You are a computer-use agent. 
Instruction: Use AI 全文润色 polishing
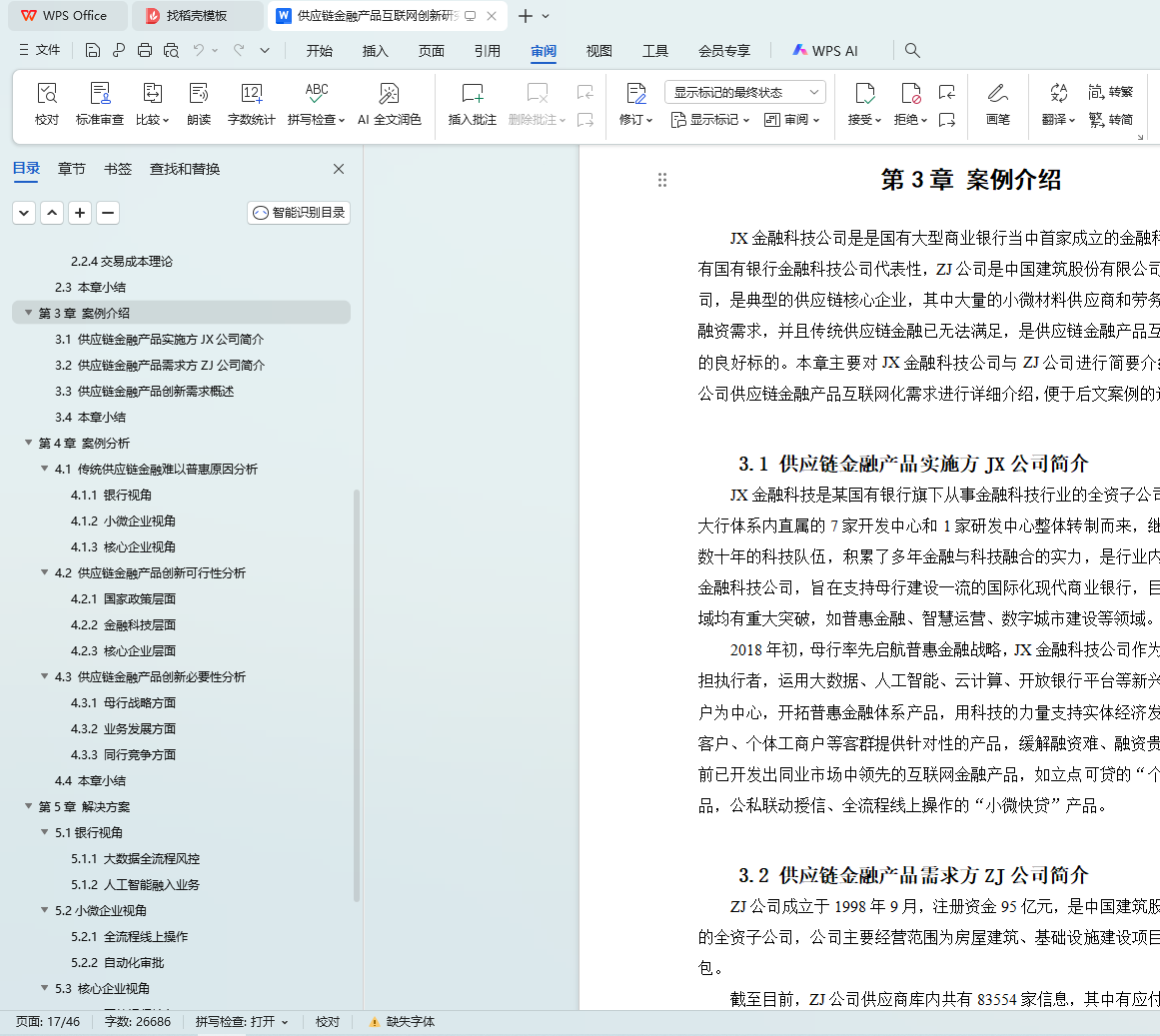pos(389,104)
